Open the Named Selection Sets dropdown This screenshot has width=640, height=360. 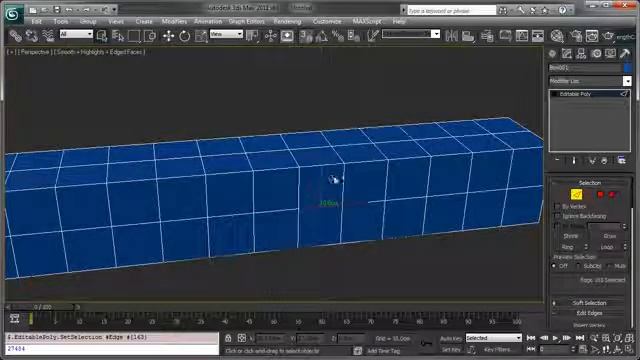click(x=411, y=34)
